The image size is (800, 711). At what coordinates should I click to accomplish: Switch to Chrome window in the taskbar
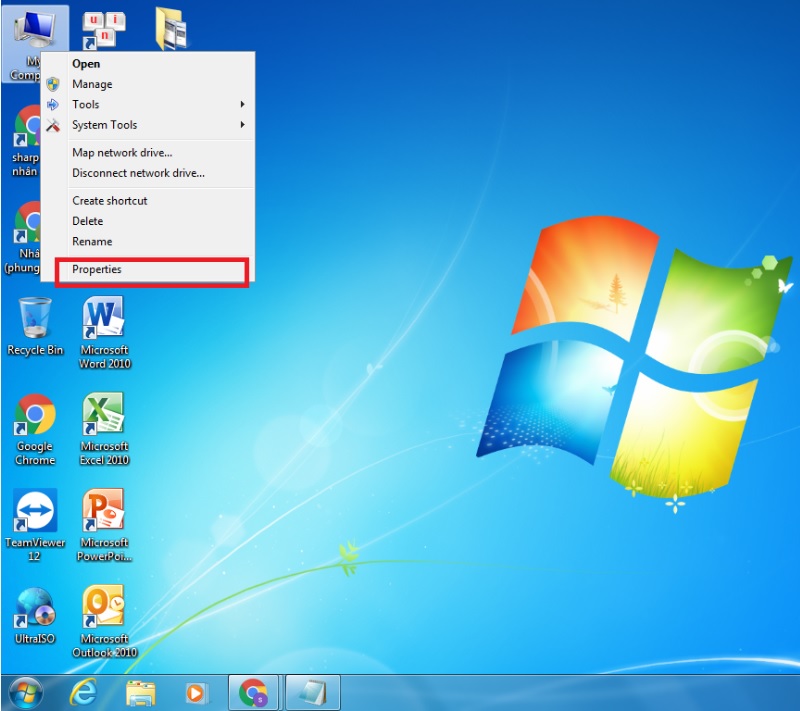click(254, 692)
